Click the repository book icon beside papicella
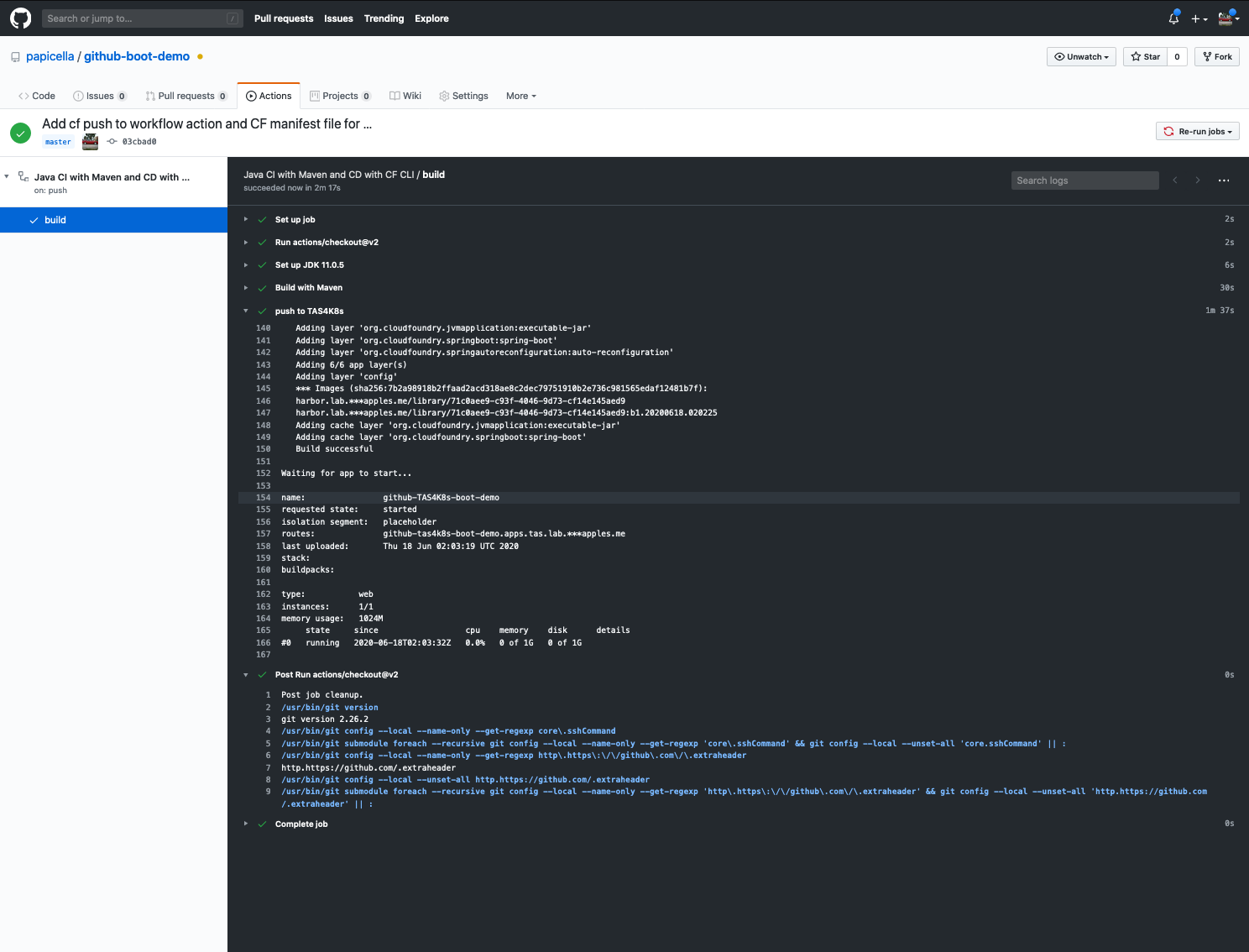The image size is (1249, 952). pyautogui.click(x=15, y=56)
